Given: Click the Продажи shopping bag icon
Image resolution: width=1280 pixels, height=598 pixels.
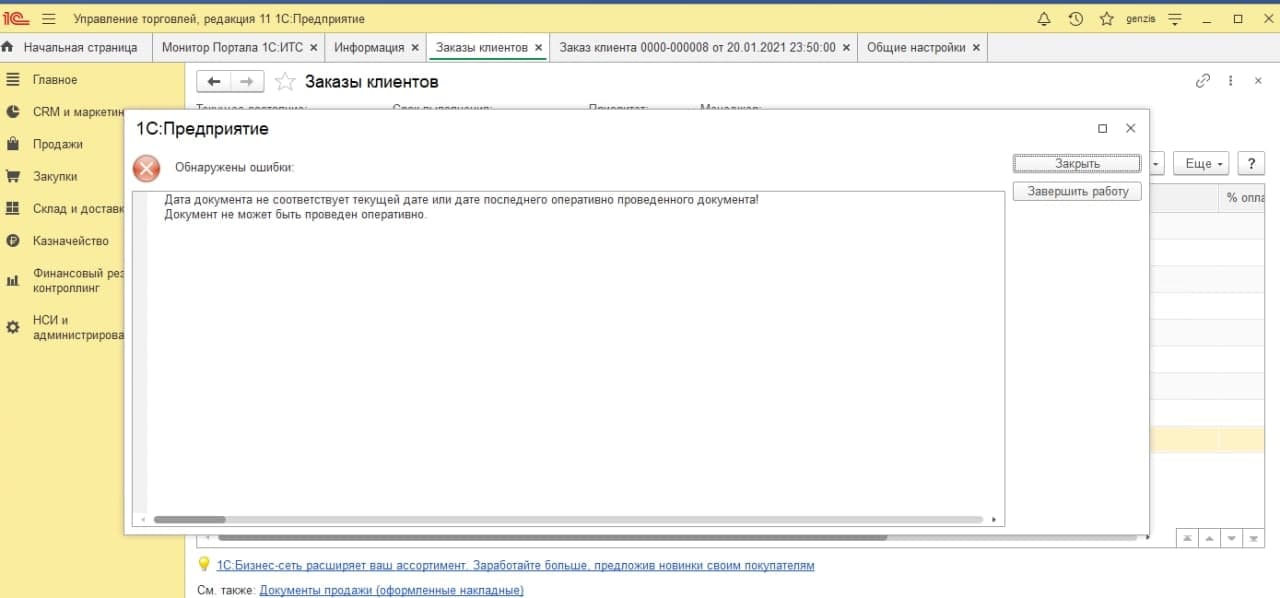Looking at the screenshot, I should (13, 144).
